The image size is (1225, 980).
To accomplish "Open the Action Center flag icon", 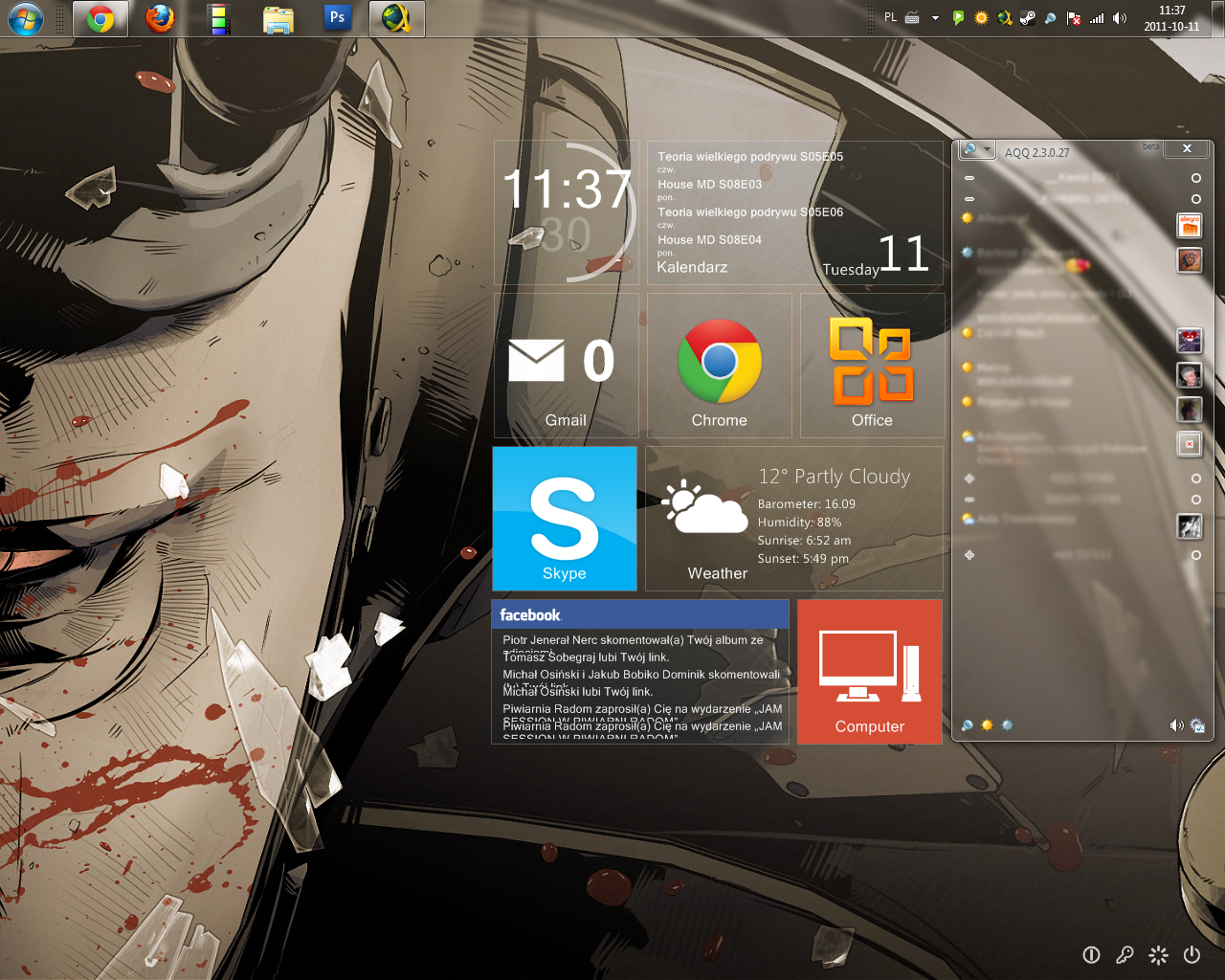I will [x=1074, y=18].
